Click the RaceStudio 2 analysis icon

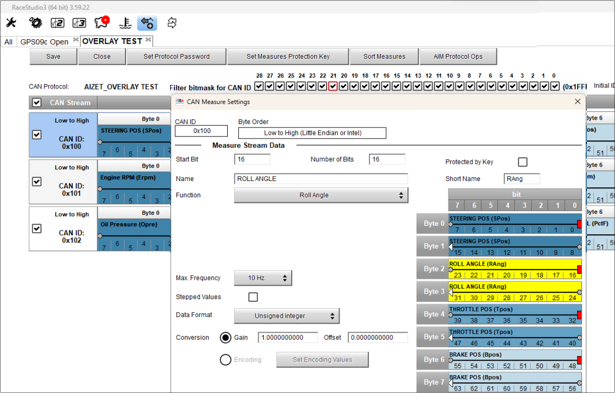tap(58, 23)
